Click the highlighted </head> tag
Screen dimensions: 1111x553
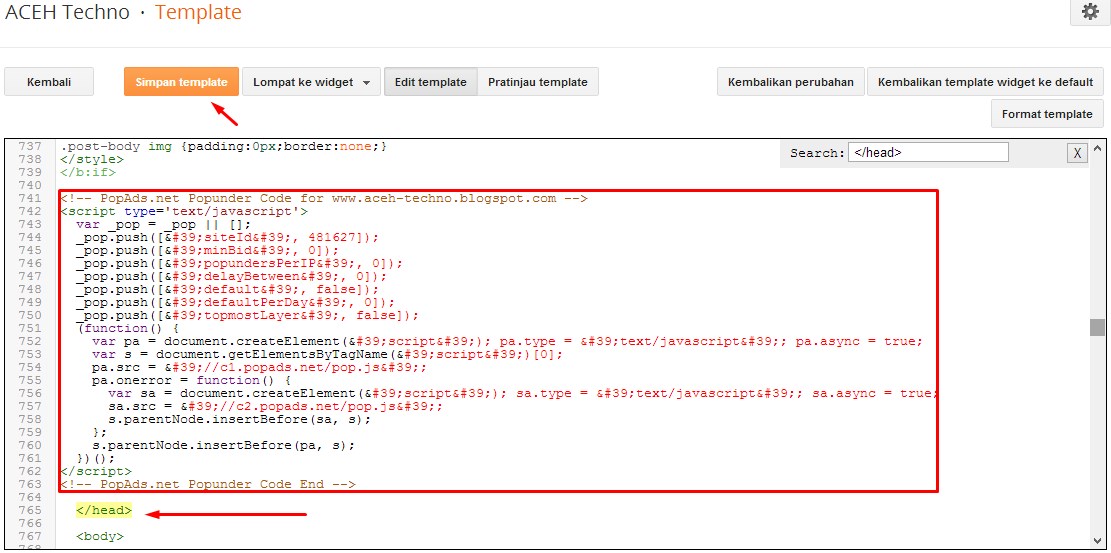104,510
